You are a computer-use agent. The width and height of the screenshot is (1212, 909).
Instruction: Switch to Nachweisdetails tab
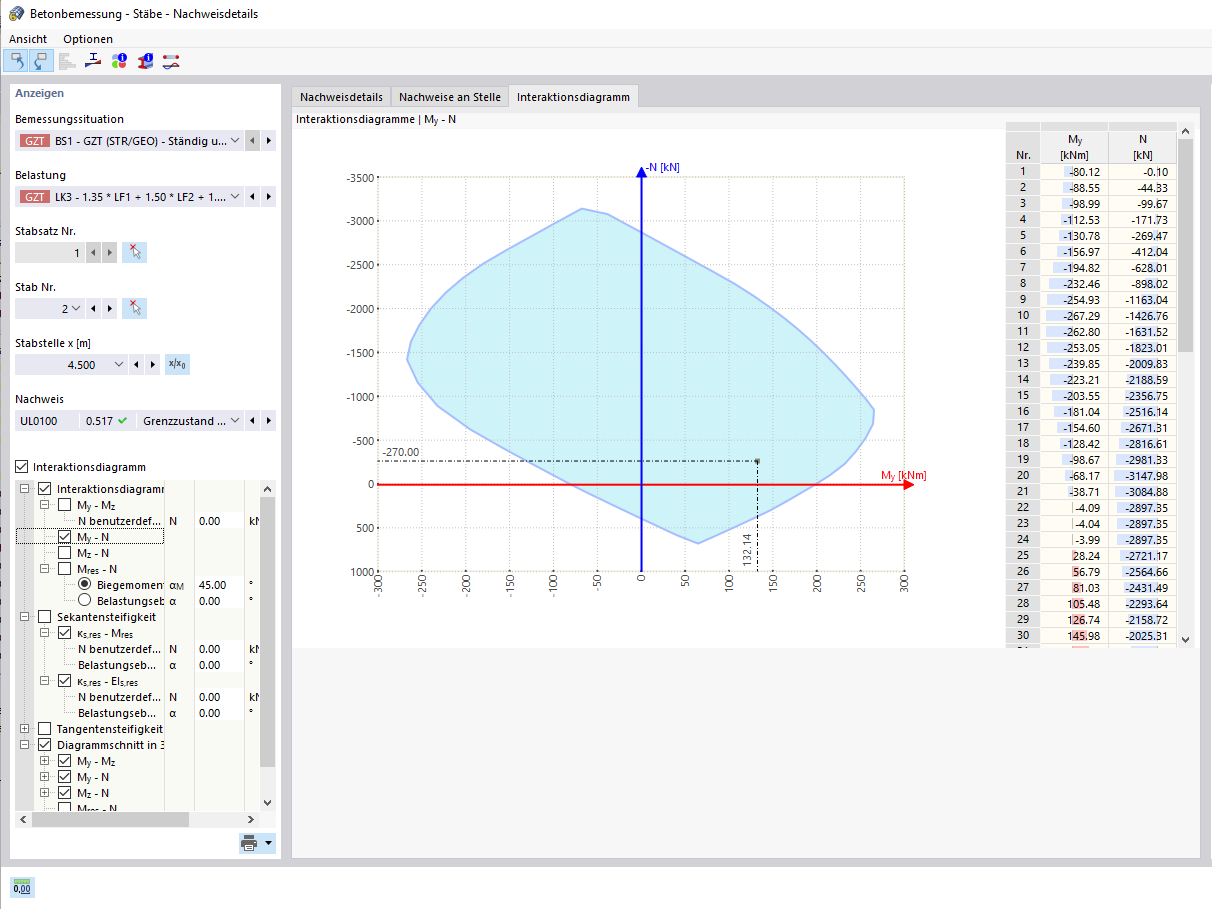tap(341, 97)
